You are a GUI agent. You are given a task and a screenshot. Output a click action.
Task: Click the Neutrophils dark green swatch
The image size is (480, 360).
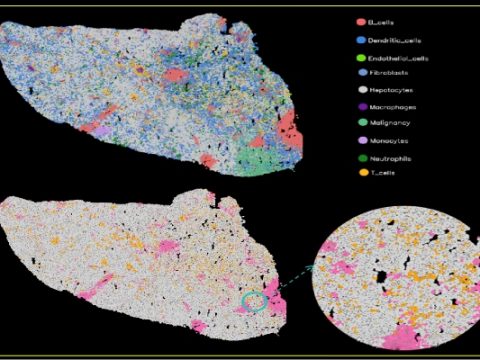(363, 158)
